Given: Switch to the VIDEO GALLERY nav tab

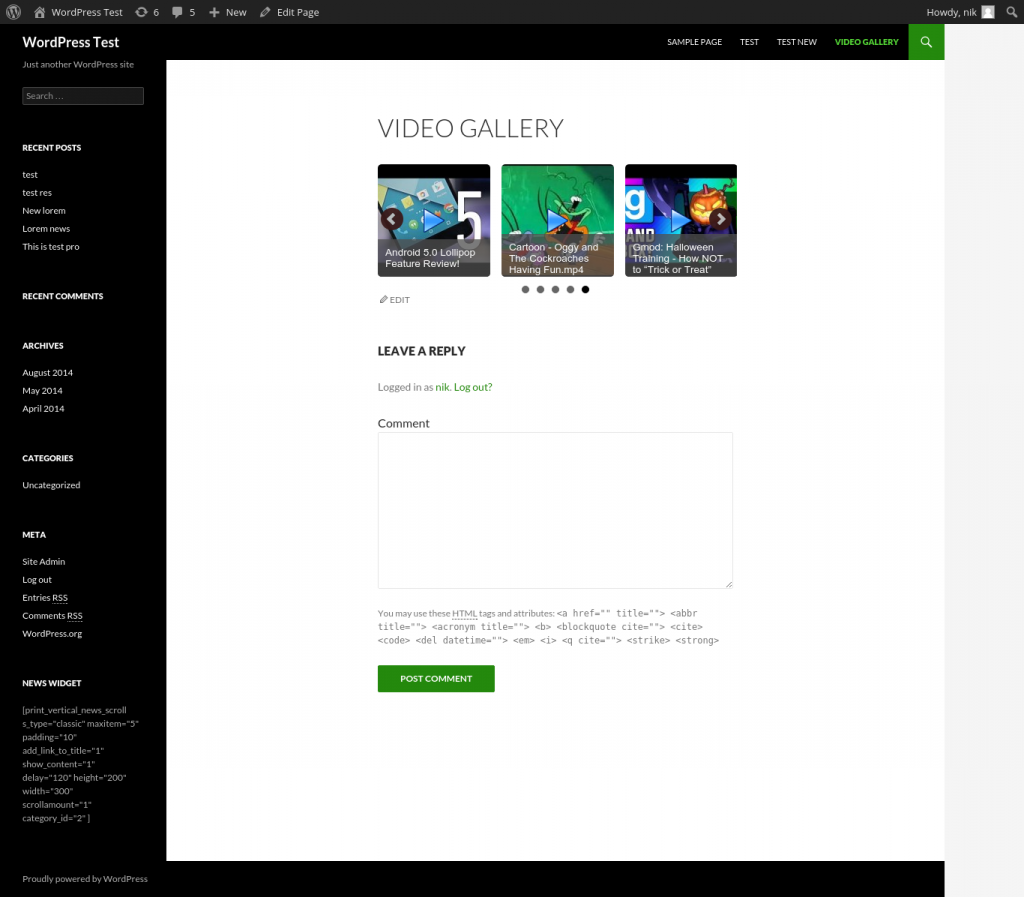Looking at the screenshot, I should (x=866, y=42).
